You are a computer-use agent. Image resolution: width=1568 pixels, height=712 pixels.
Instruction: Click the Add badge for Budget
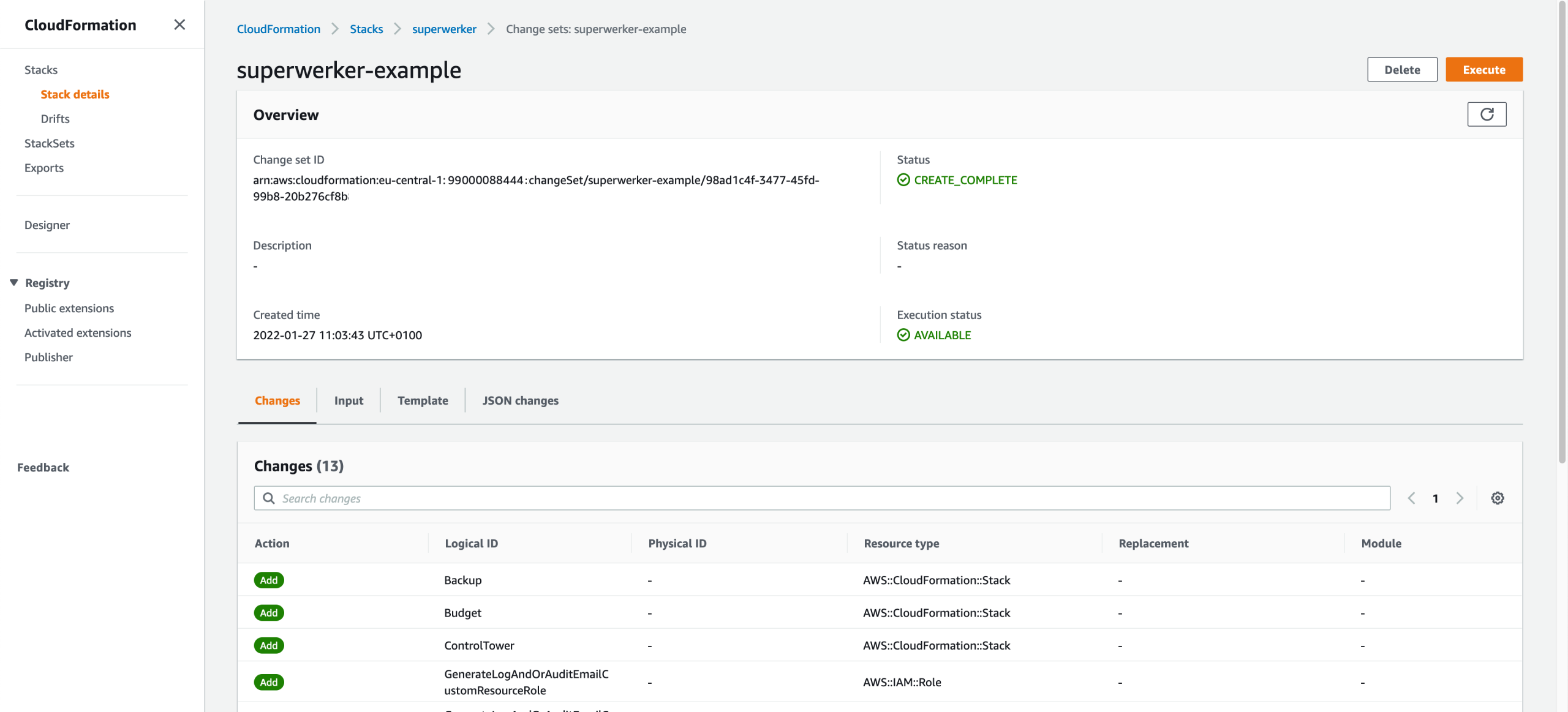[269, 613]
